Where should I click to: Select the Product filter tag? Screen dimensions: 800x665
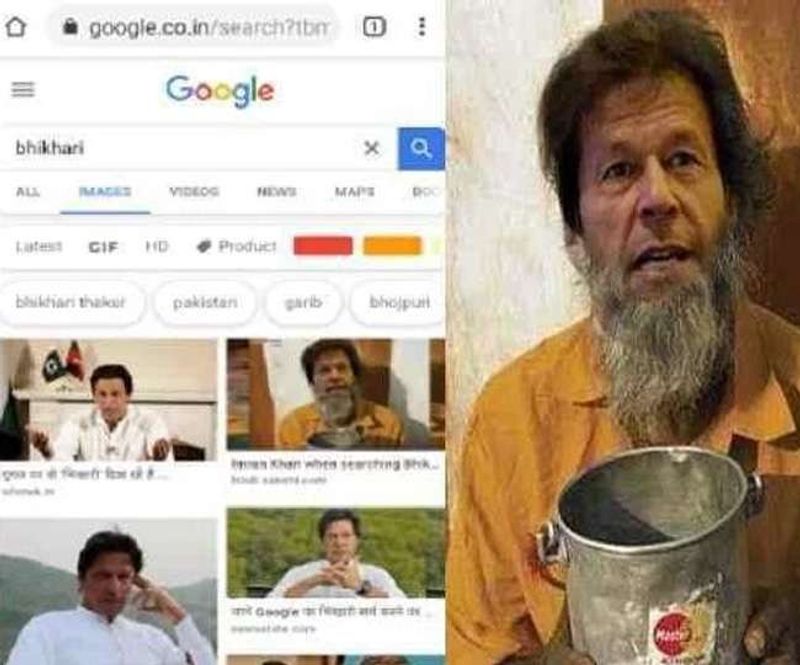click(237, 247)
